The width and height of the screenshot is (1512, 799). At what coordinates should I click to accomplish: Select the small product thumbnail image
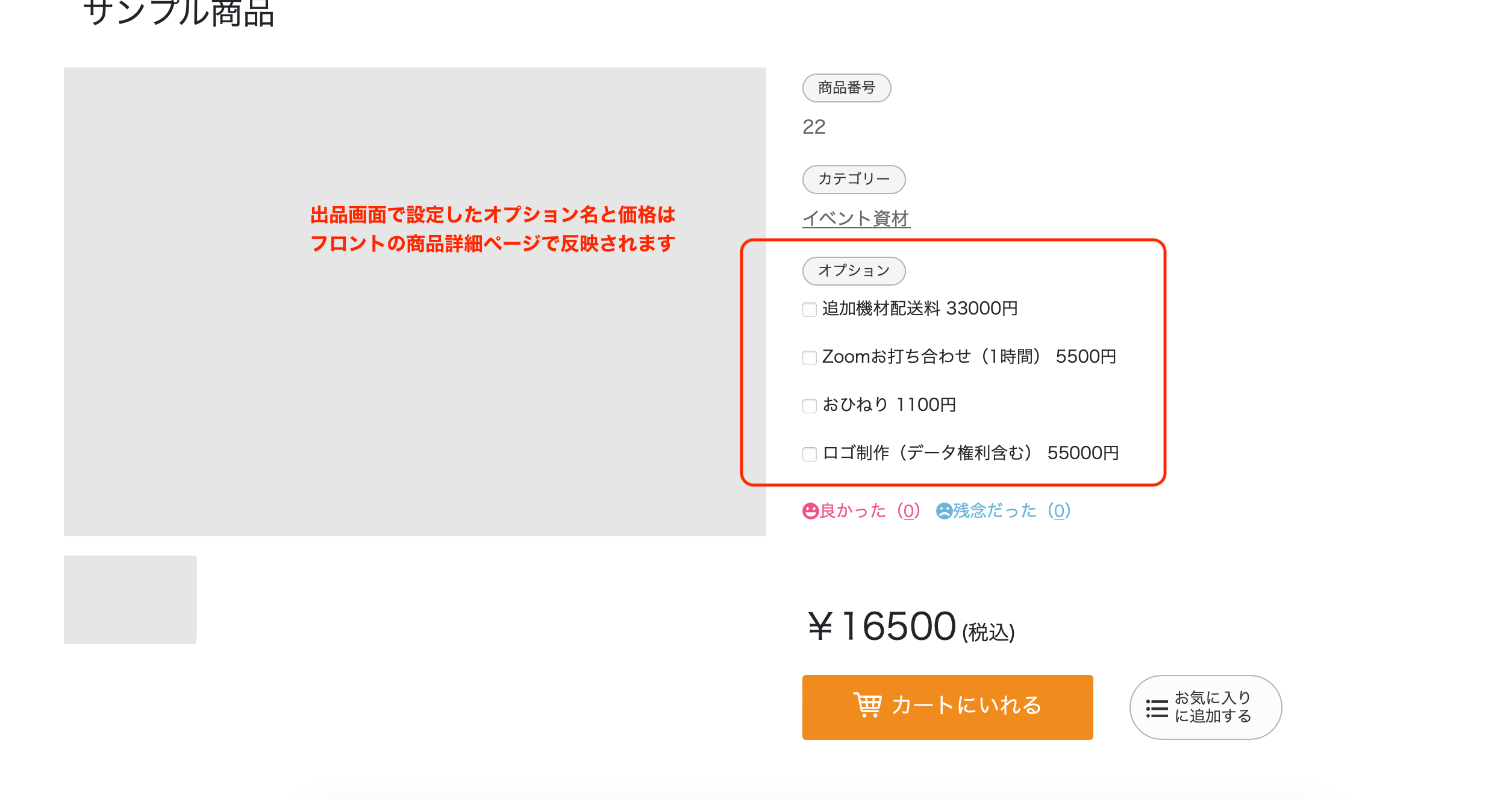130,600
